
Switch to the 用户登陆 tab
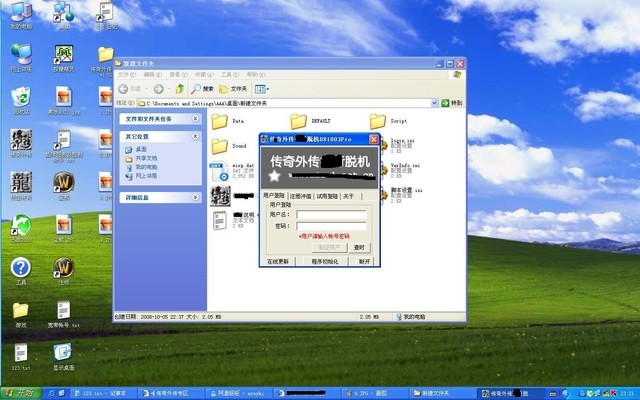point(273,196)
